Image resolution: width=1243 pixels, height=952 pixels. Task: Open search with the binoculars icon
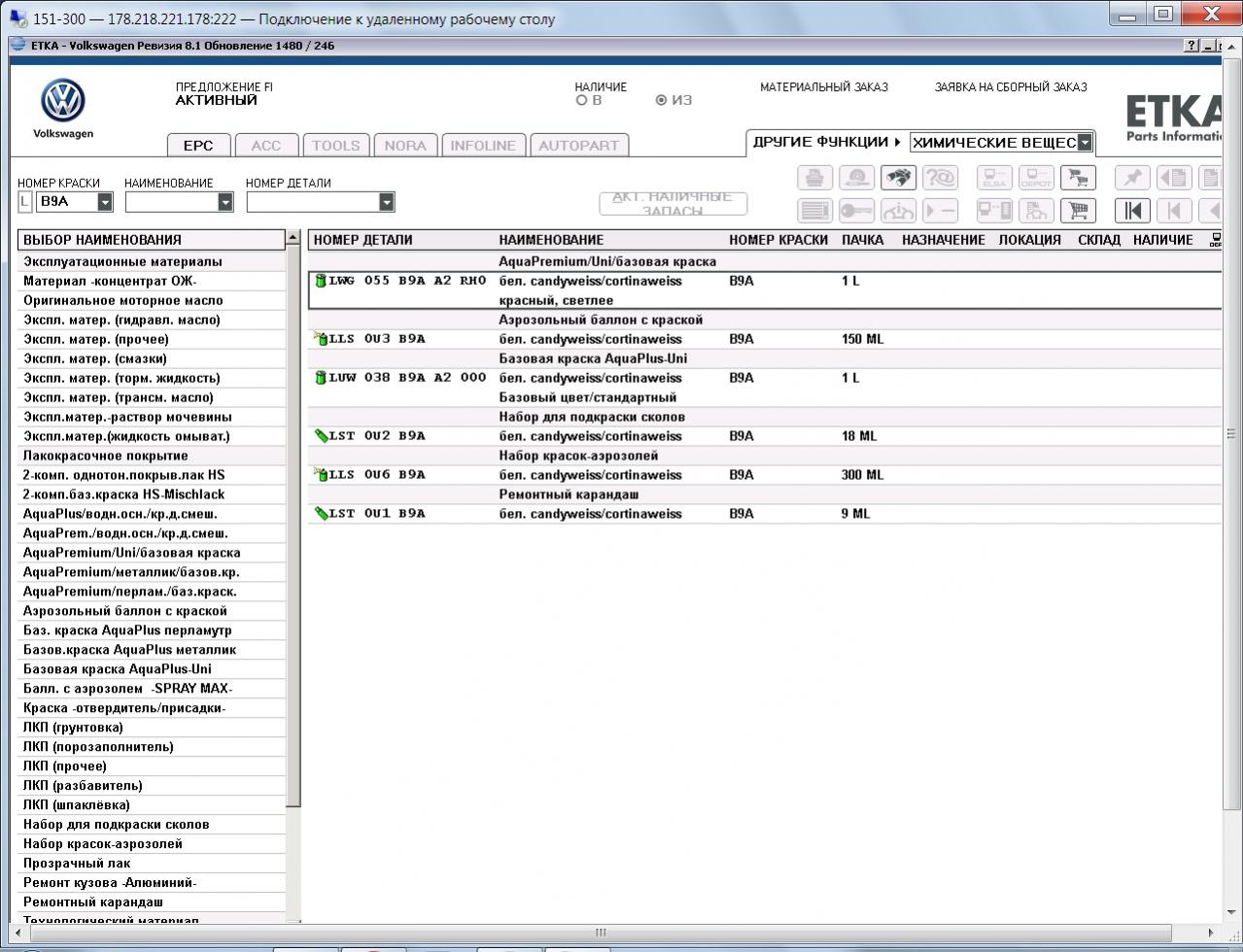[898, 178]
